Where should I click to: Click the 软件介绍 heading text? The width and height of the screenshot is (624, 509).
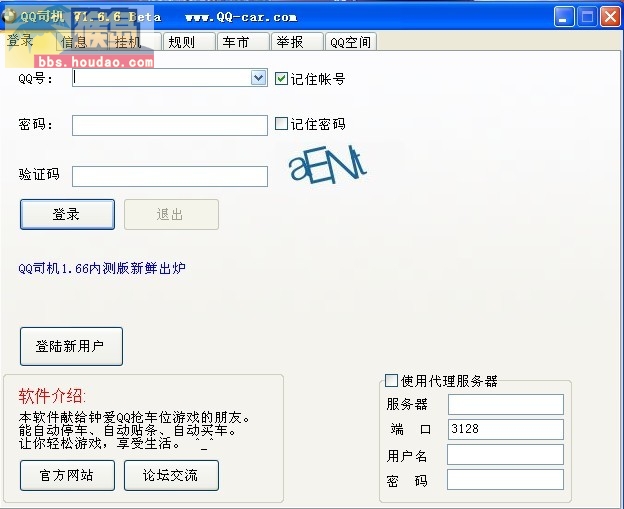52,396
